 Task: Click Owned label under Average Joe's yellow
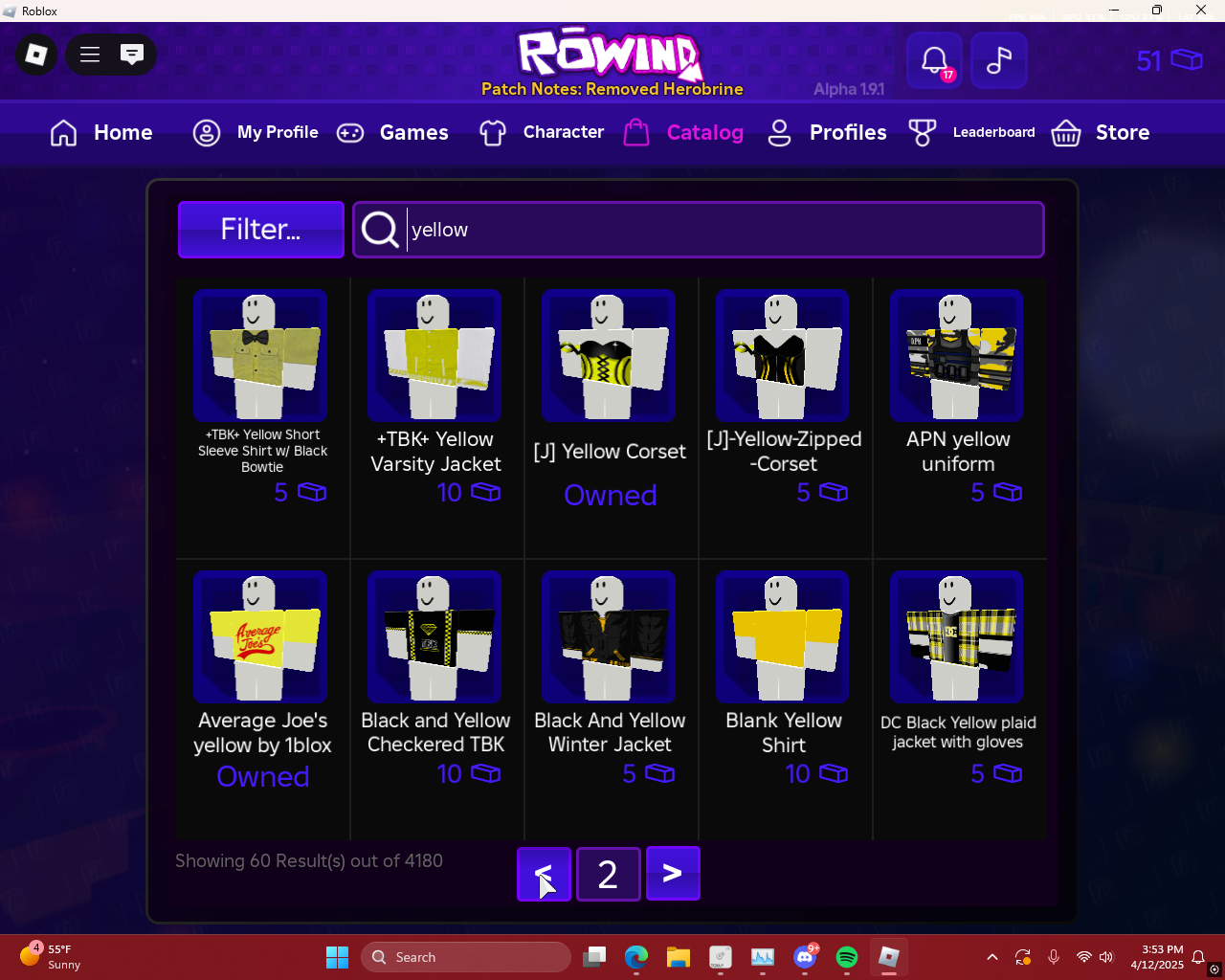(263, 776)
